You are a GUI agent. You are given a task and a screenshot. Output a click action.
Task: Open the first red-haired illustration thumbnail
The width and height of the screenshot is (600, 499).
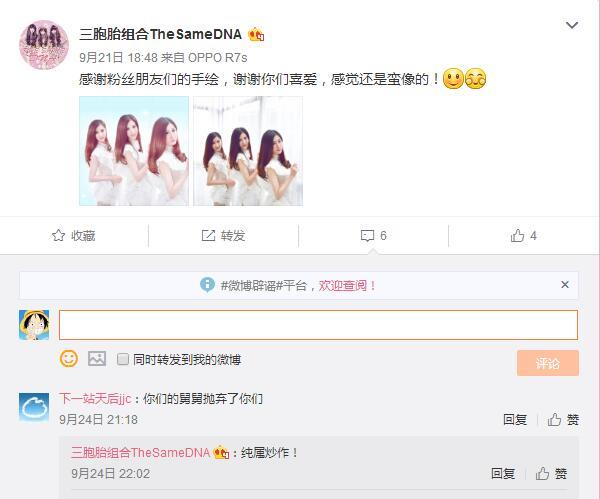134,151
